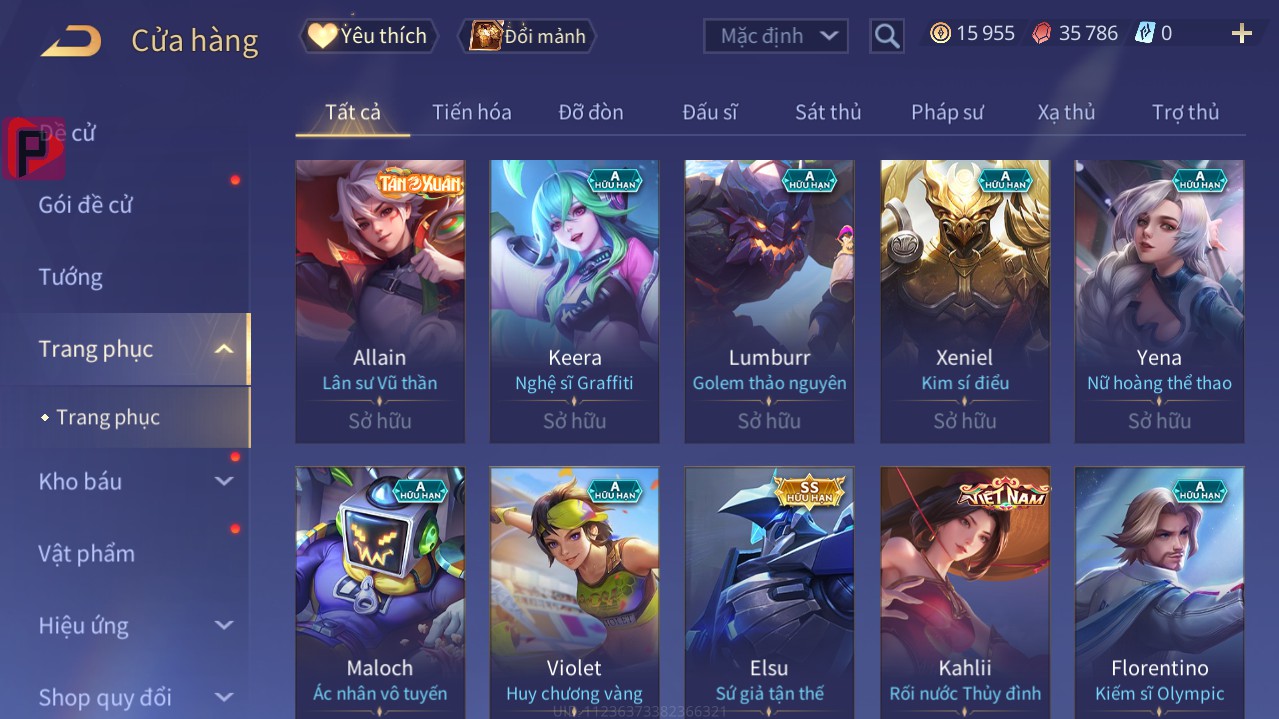Tap the SS badge on Elsu skin

pyautogui.click(x=810, y=490)
